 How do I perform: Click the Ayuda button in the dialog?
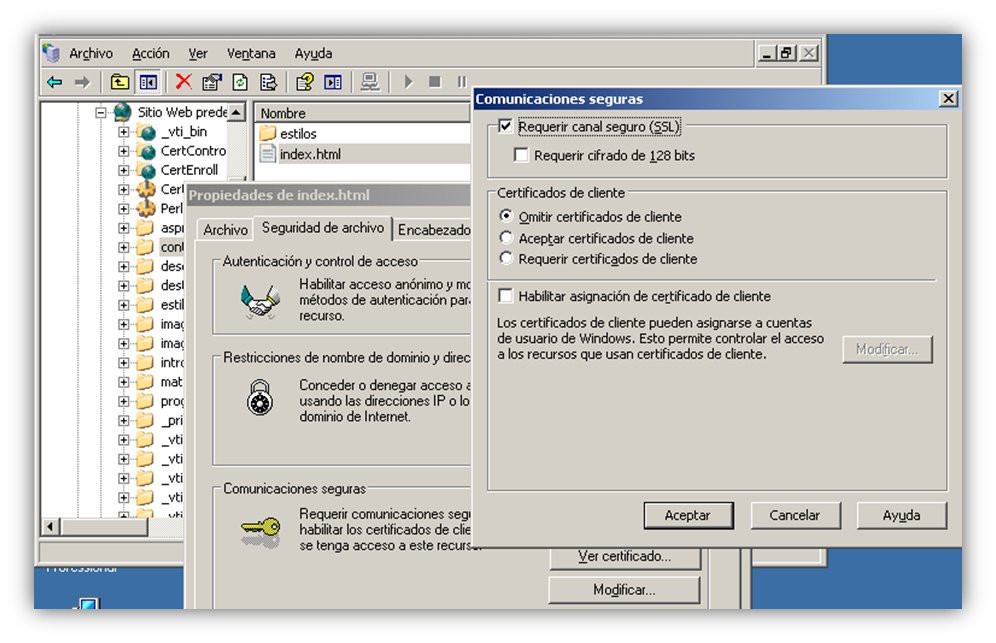pos(901,515)
